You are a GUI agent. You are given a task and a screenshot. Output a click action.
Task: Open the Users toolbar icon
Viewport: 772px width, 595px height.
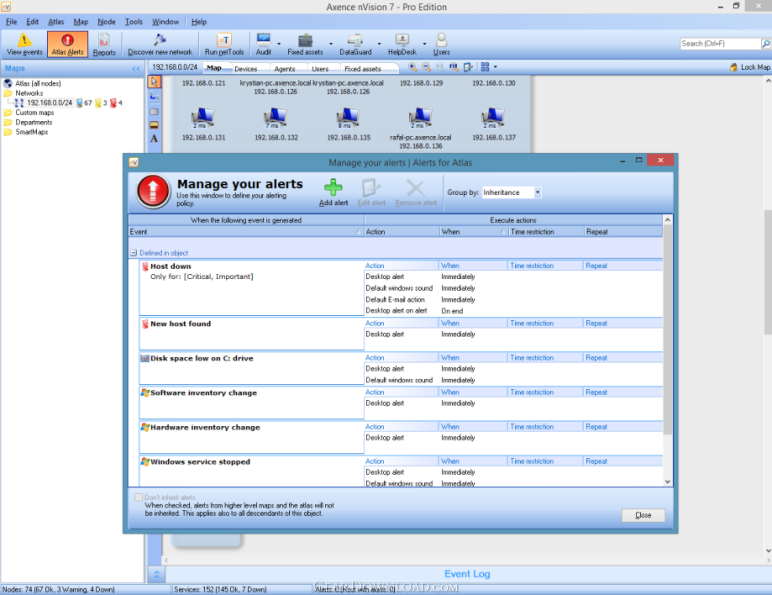click(x=441, y=44)
